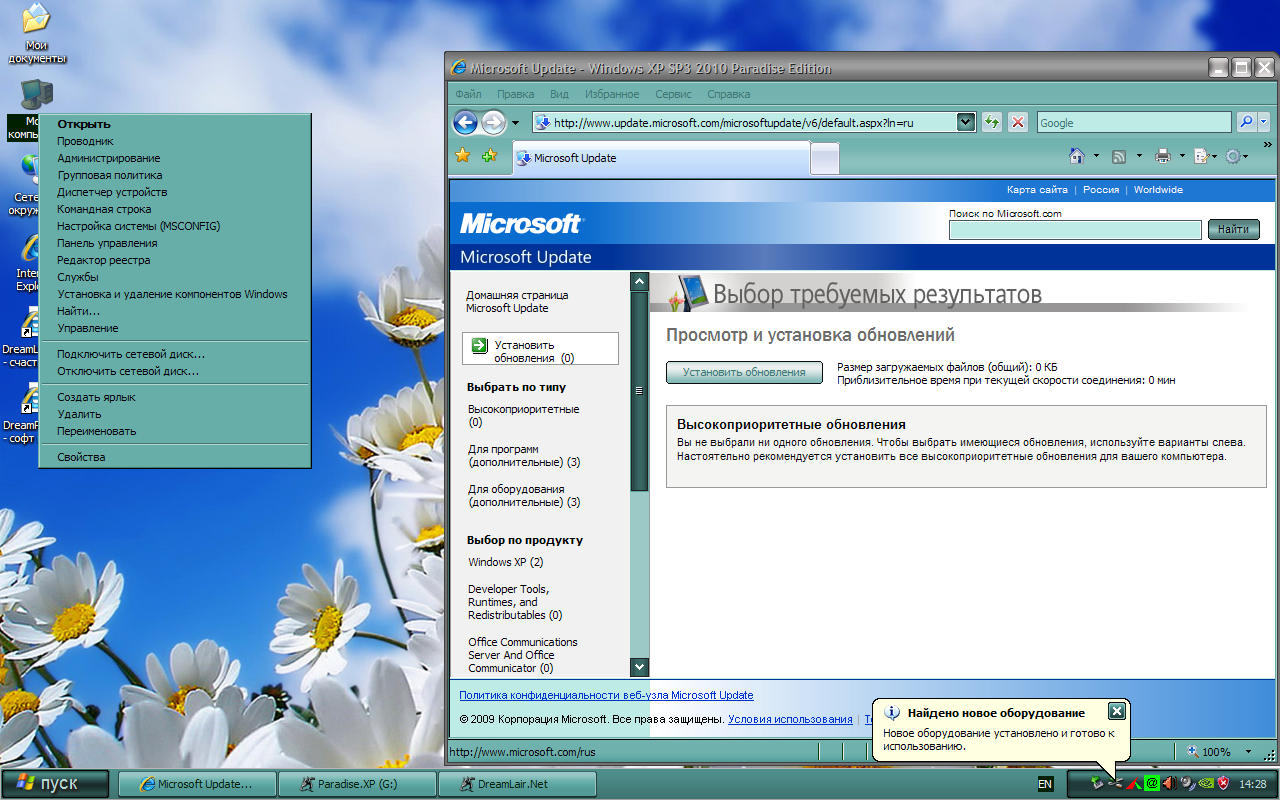Select Диспетчер устройств in context menu
1280x800 pixels.
click(x=112, y=192)
